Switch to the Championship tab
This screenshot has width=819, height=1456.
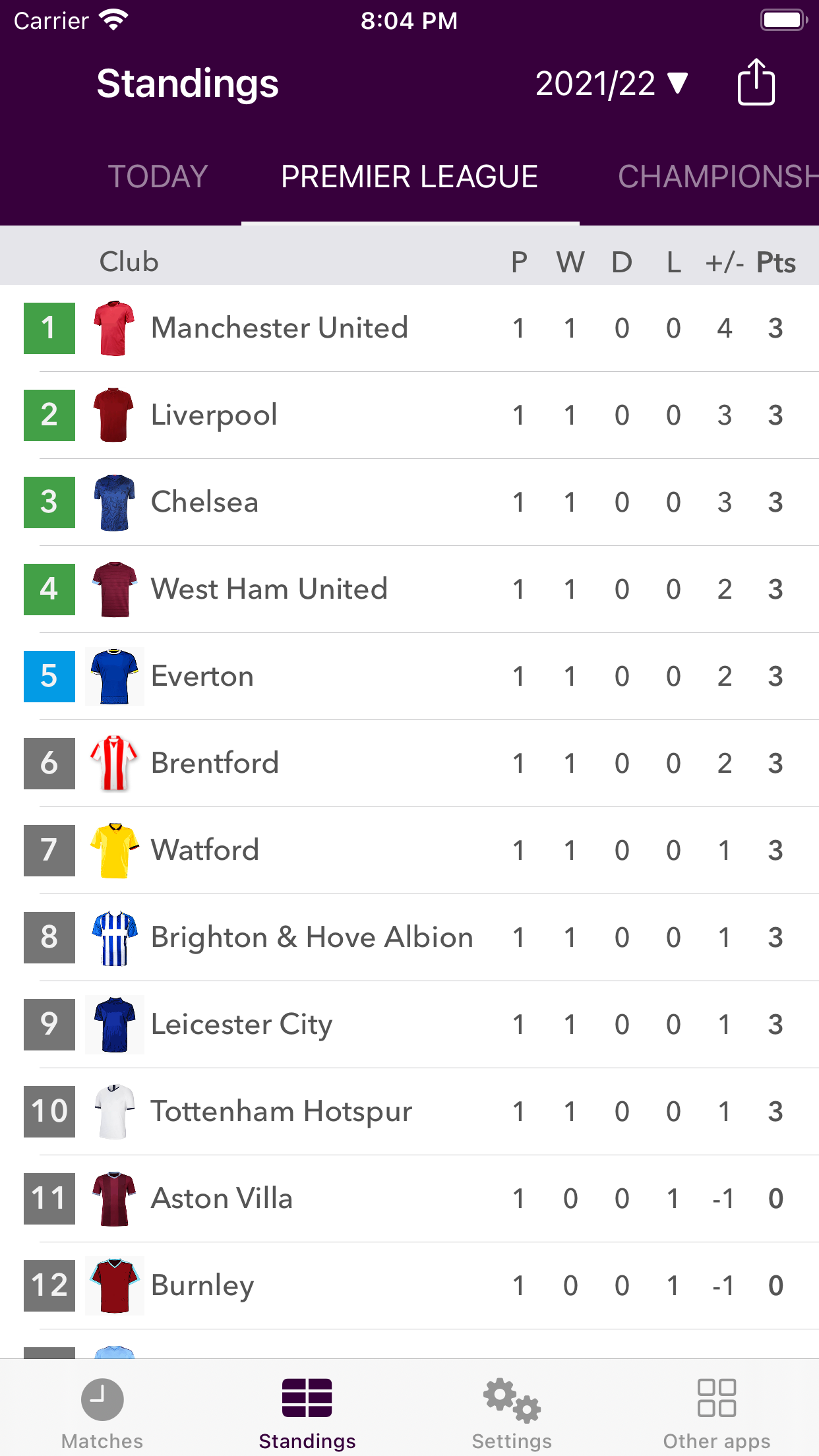[717, 177]
